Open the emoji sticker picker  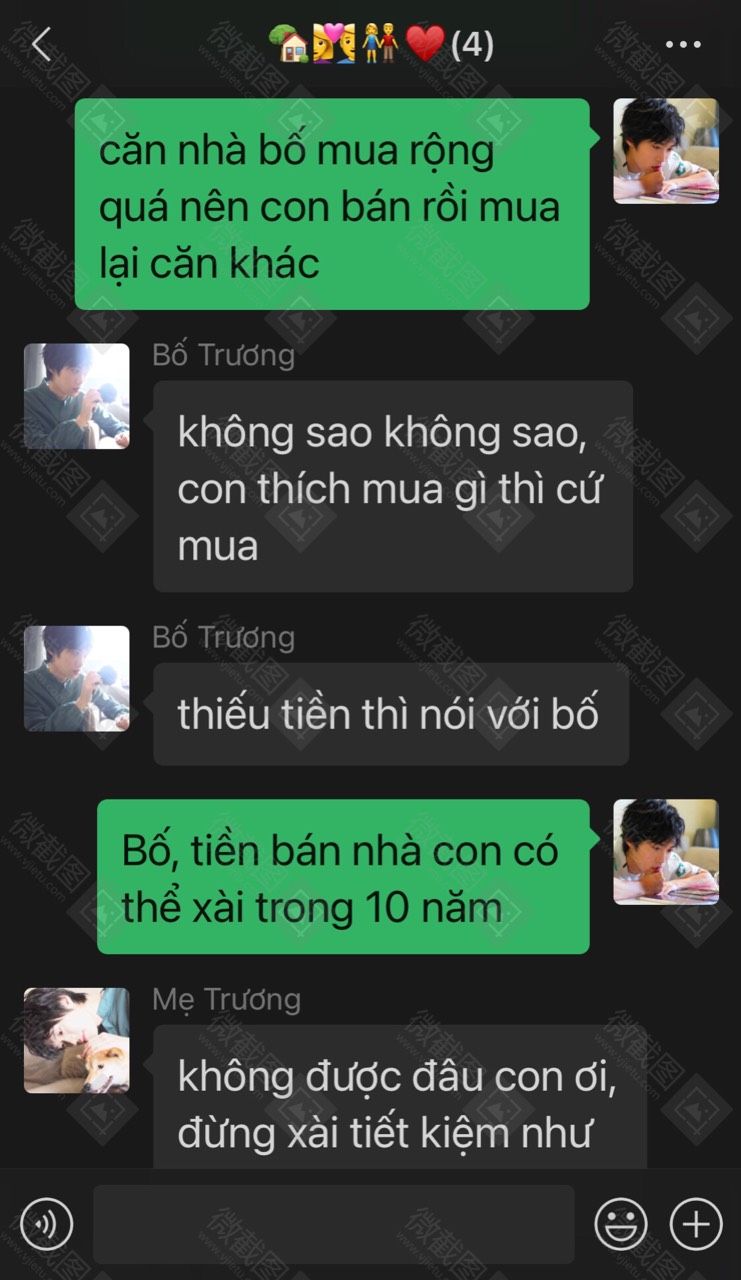click(x=621, y=1224)
